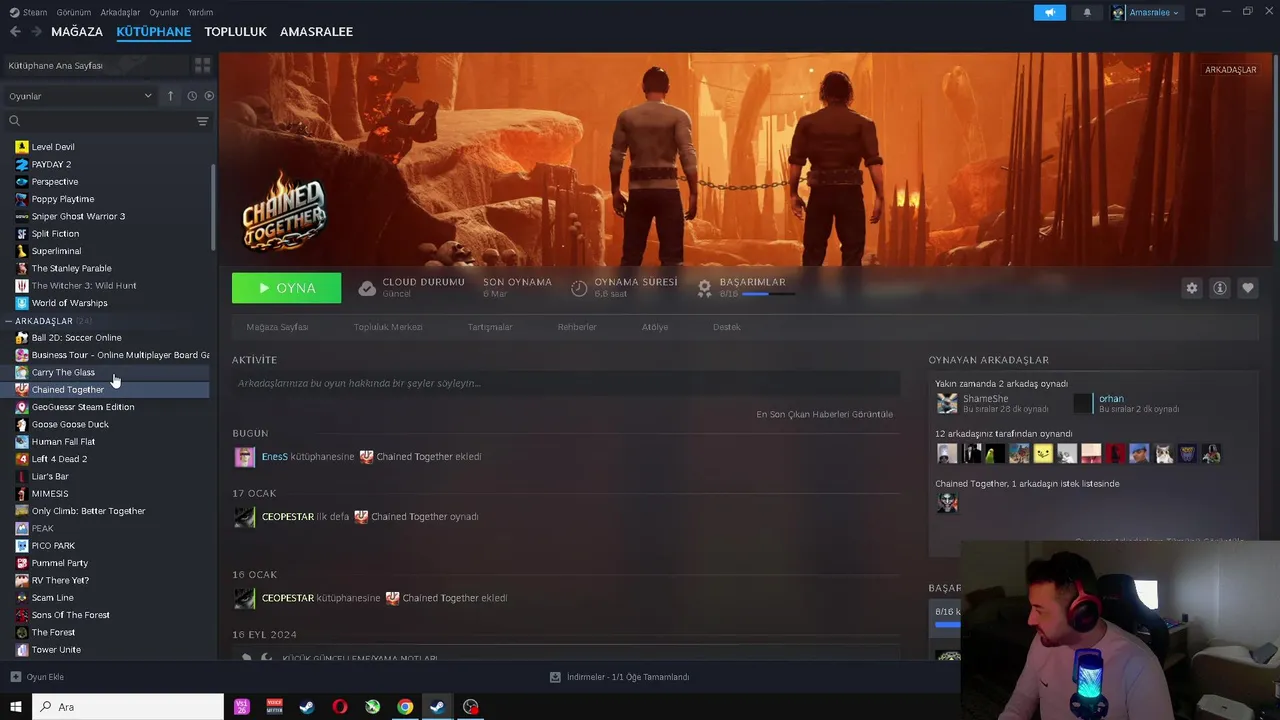Open advanced filter options icon
Viewport: 1280px width, 720px height.
point(203,121)
